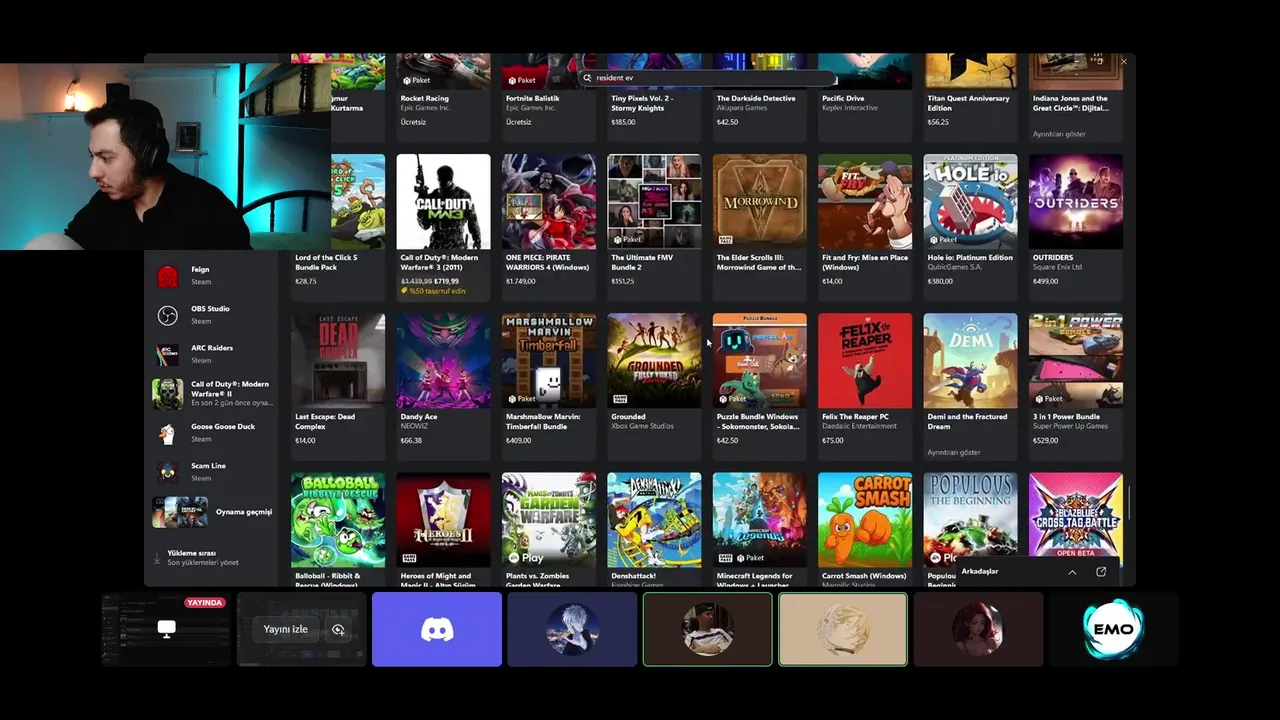The height and width of the screenshot is (720, 1280).
Task: Select the EMO avatar participant tile
Action: point(1113,629)
